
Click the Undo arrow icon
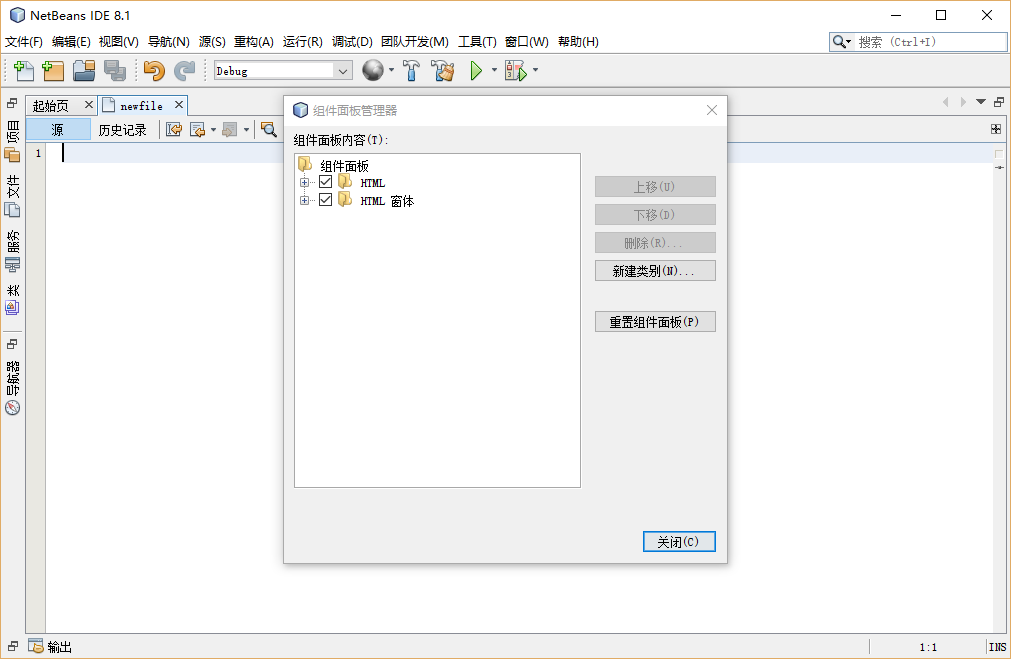153,71
